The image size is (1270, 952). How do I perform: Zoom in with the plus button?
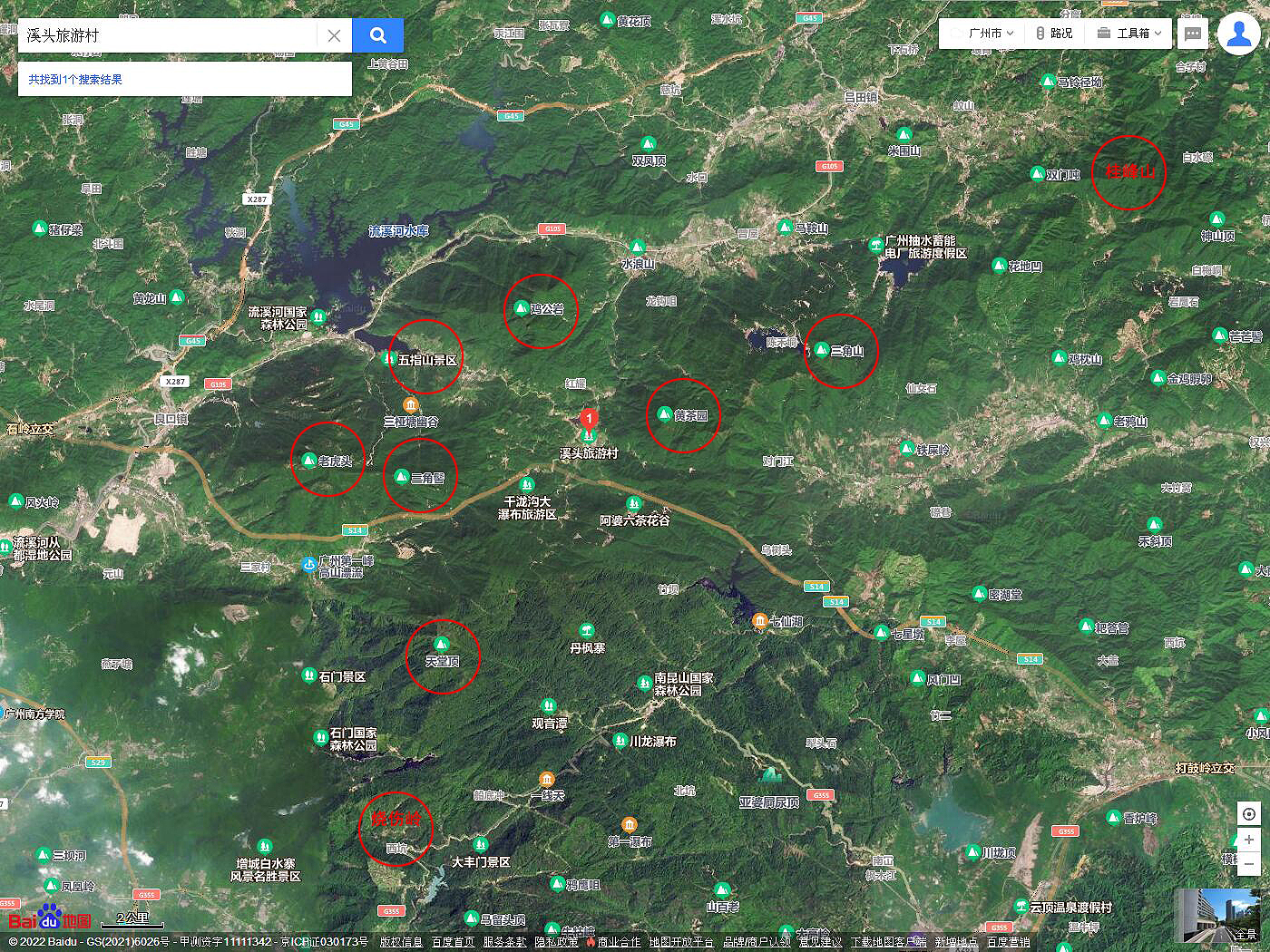[x=1249, y=840]
